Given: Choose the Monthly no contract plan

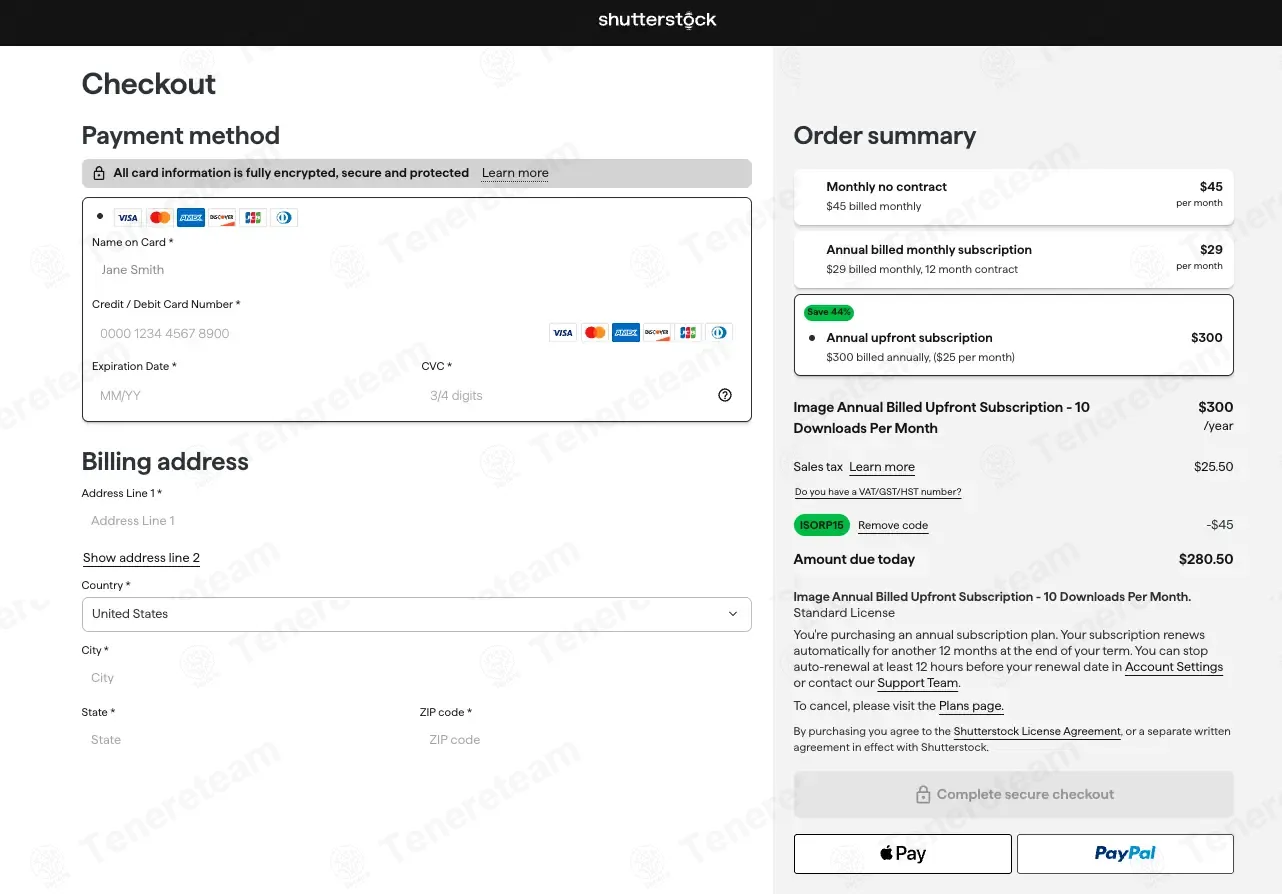Looking at the screenshot, I should click(1013, 196).
